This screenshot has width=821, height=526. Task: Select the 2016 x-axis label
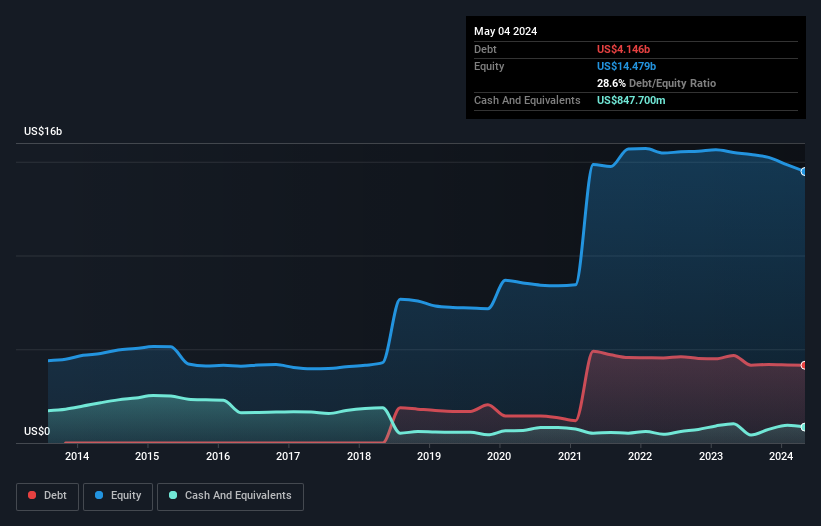click(x=218, y=456)
